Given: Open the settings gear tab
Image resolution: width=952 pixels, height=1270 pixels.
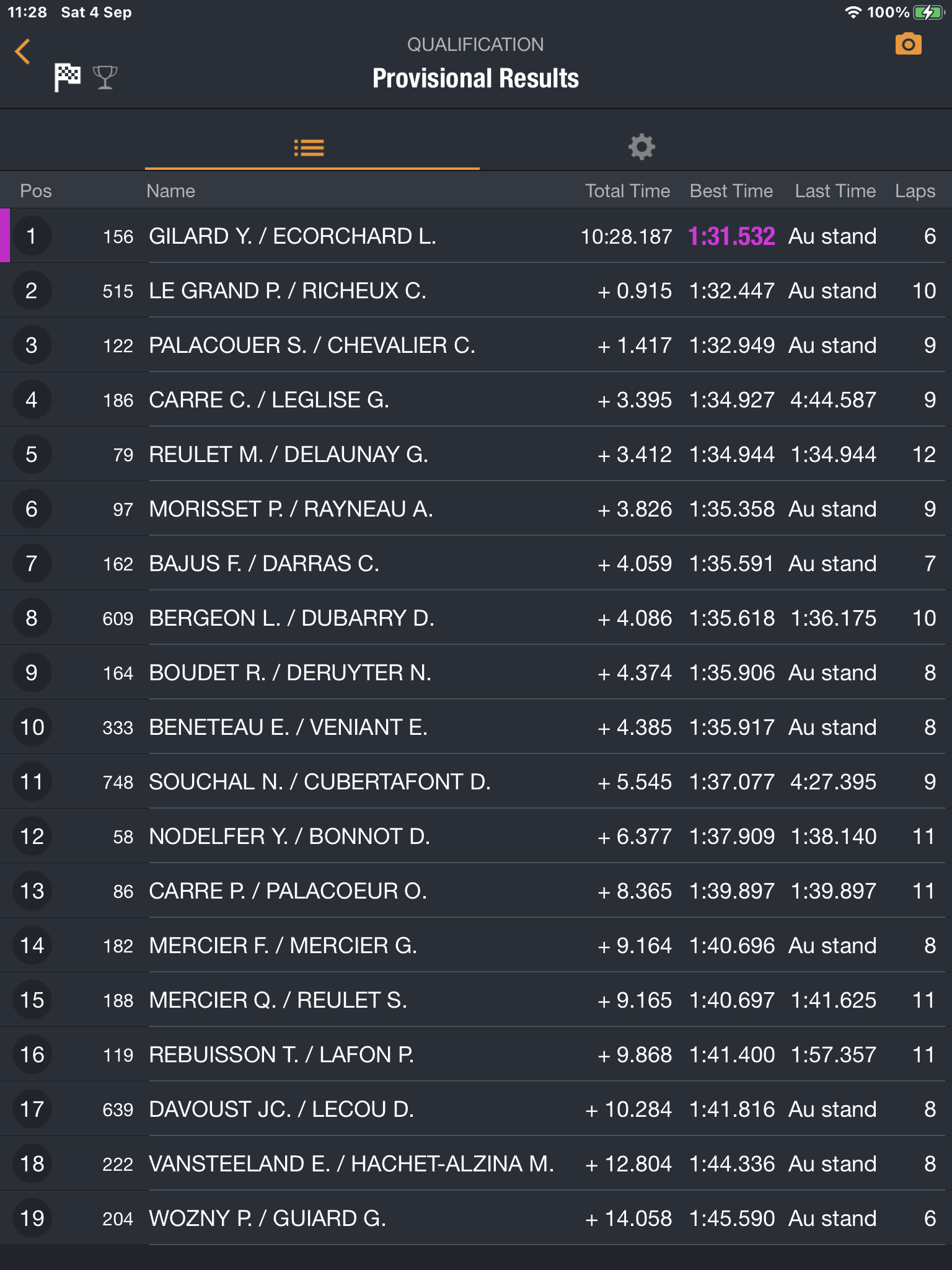Looking at the screenshot, I should pyautogui.click(x=641, y=147).
